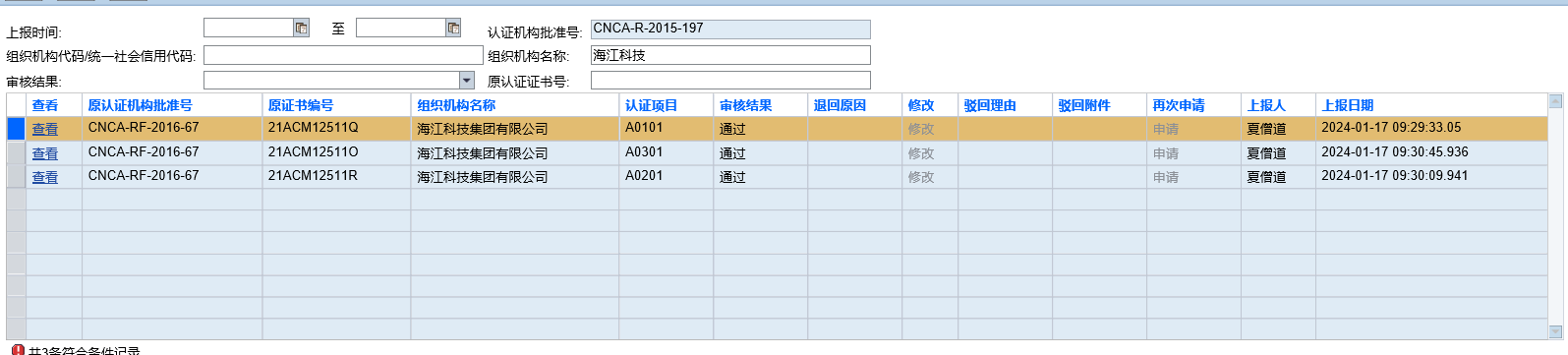Click the 驳回理由 column header
Viewport: 1568px width, 355px height.
[x=990, y=105]
